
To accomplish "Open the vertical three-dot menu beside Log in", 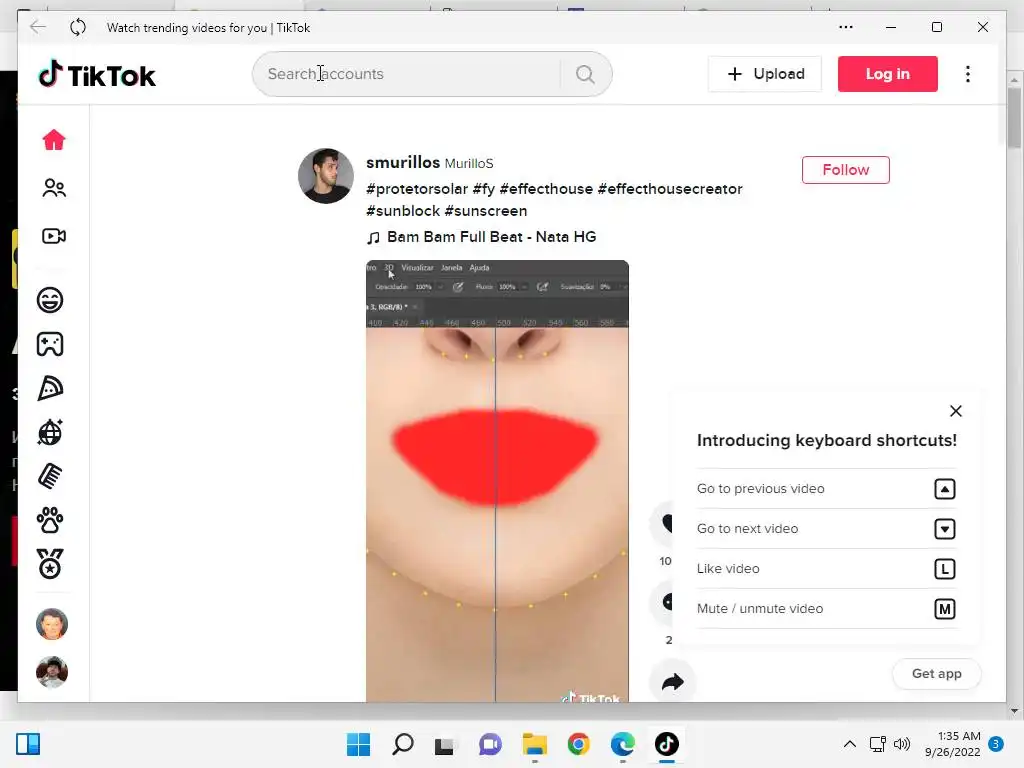I will [968, 74].
